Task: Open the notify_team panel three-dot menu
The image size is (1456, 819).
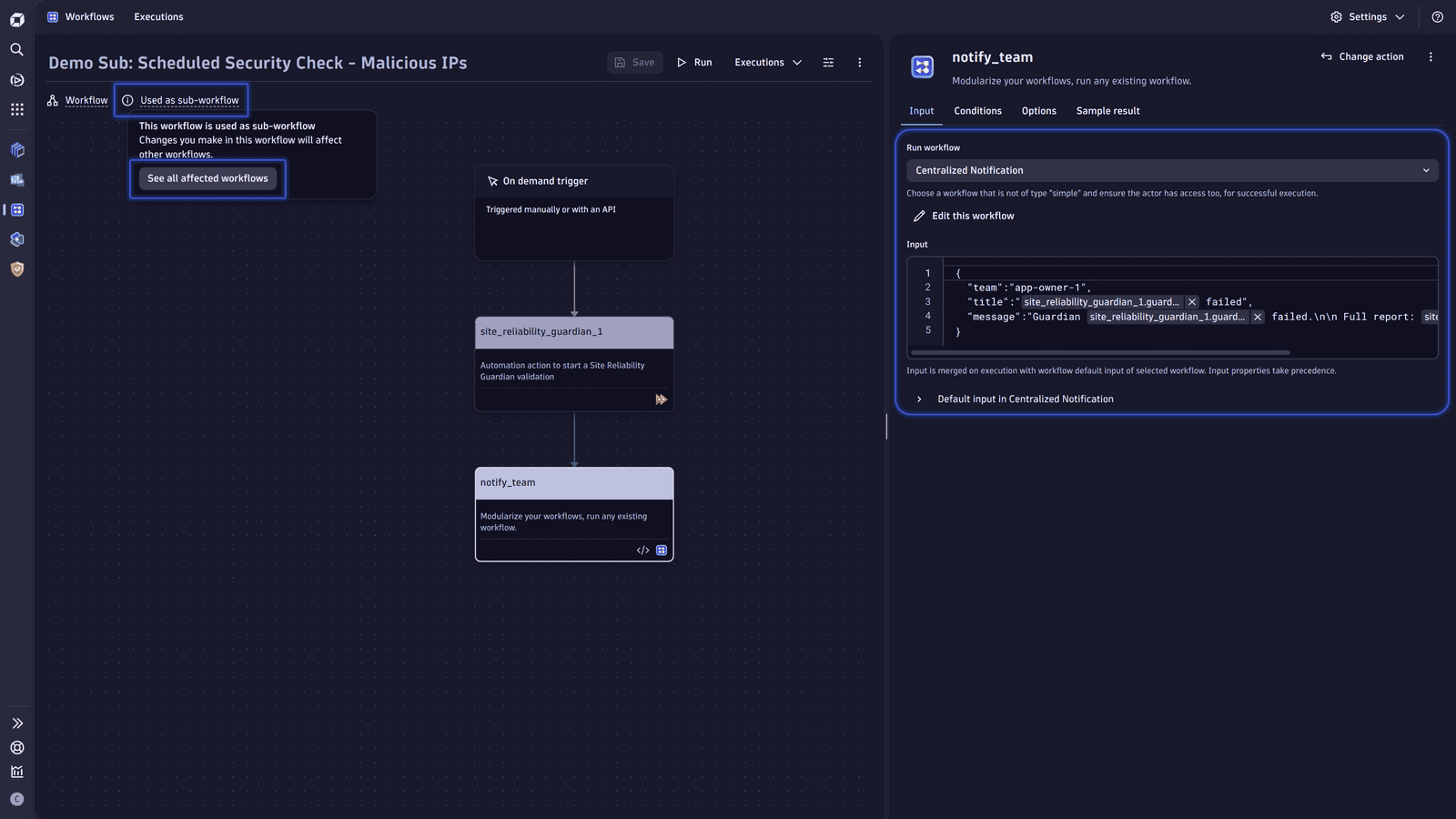Action: point(1431,56)
